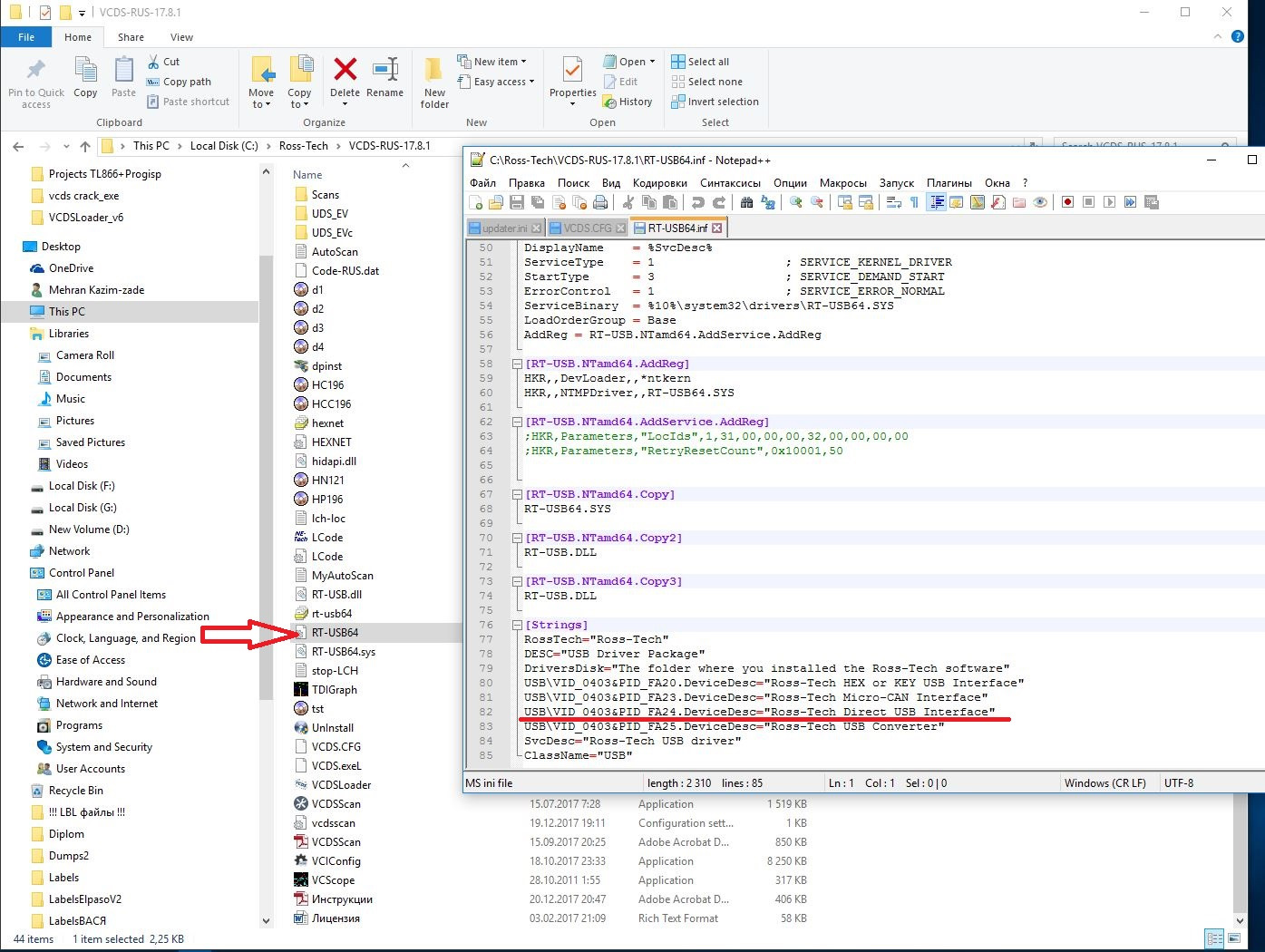Zoom out using Notepad++ toolbar icon
This screenshot has height=952, width=1265.
coord(817,202)
